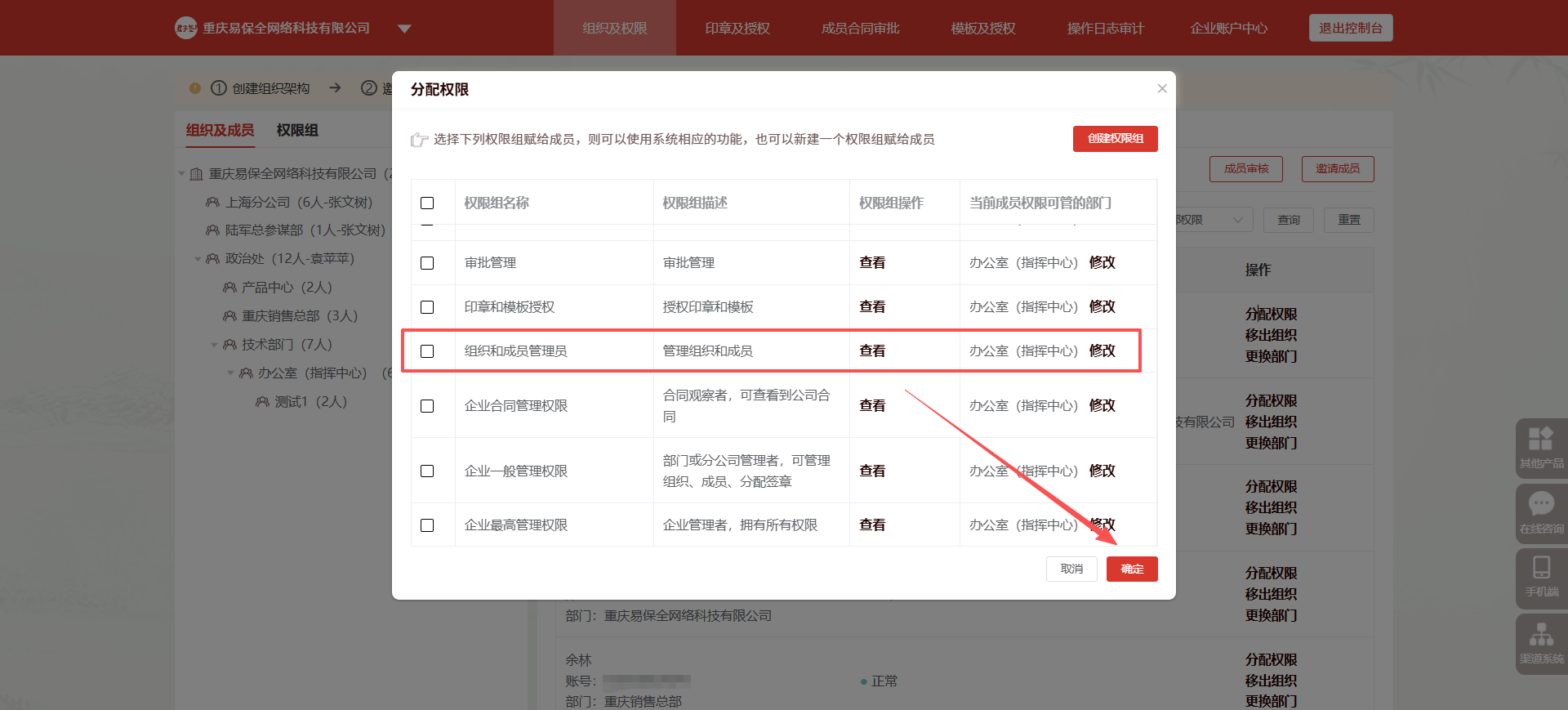Image resolution: width=1568 pixels, height=710 pixels.
Task: Toggle the select-all checkbox in table header
Action: pyautogui.click(x=427, y=203)
